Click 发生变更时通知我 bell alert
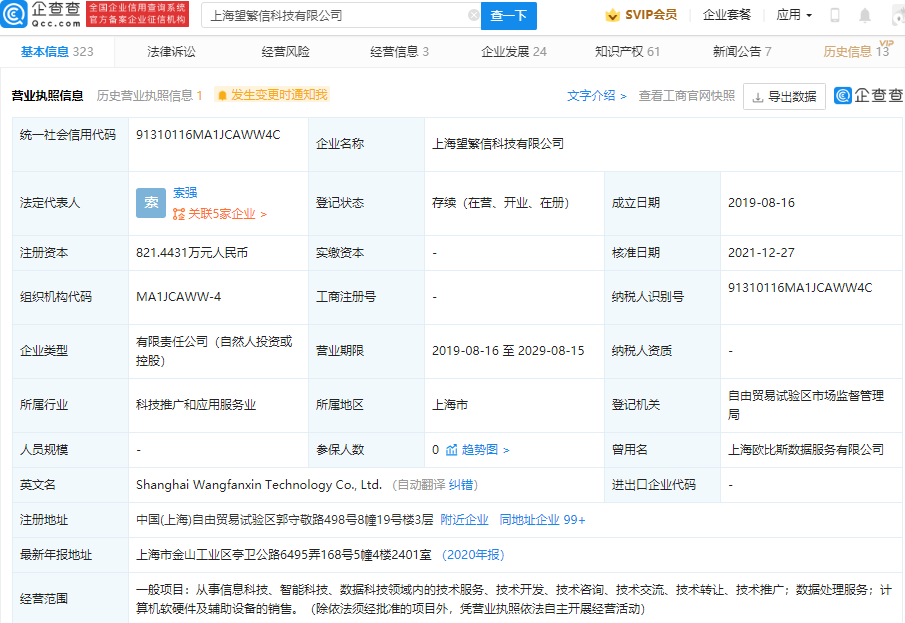 point(272,95)
